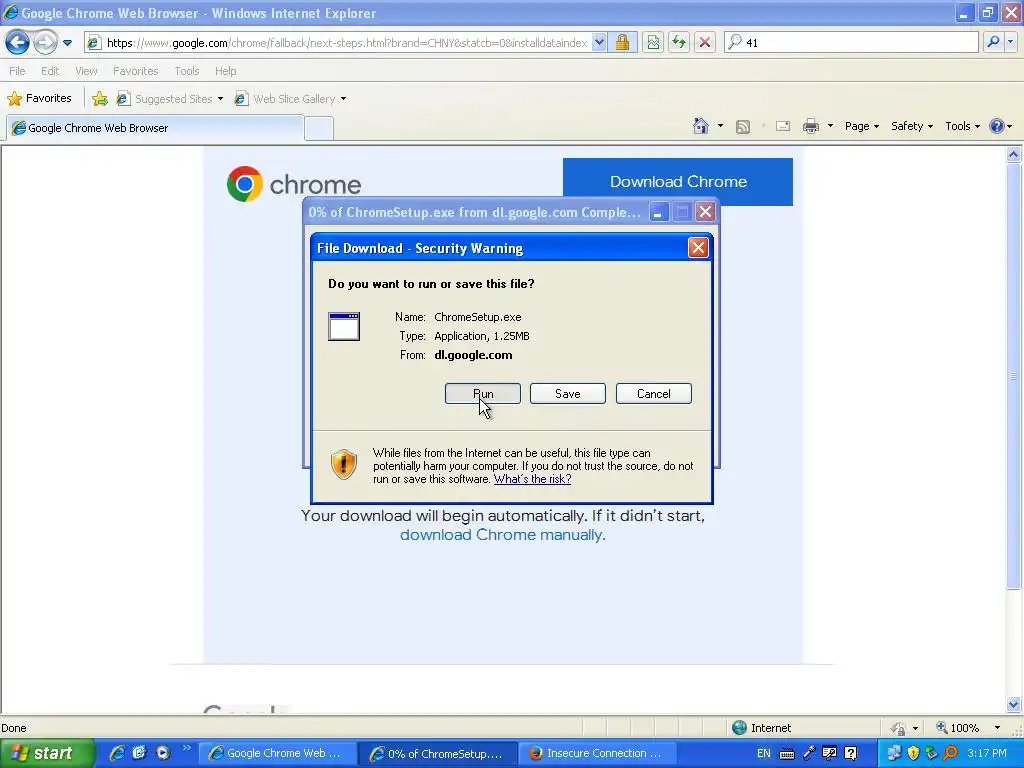Open the Favorites star button panel
Viewport: 1024px width, 768px height.
39,99
